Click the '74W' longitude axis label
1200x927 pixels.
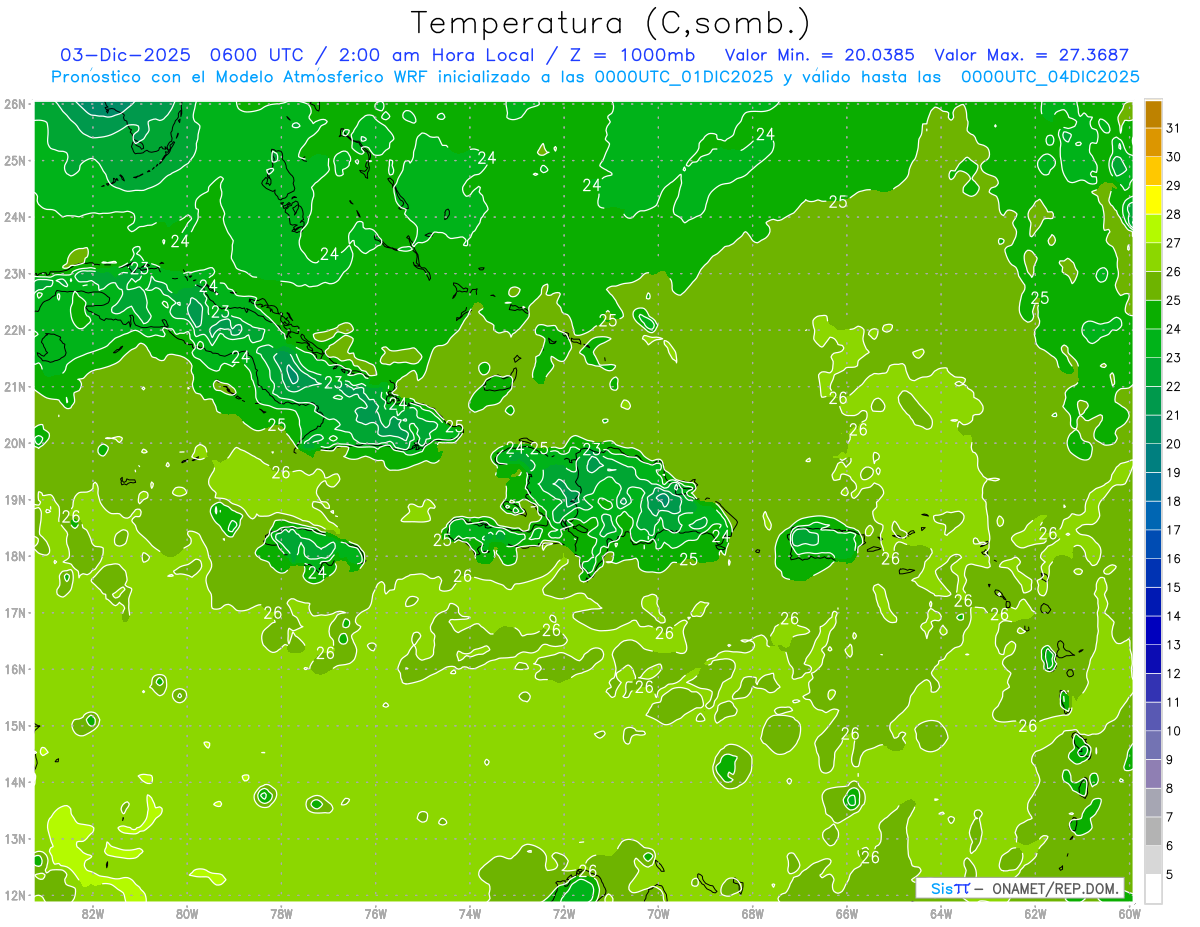point(470,913)
